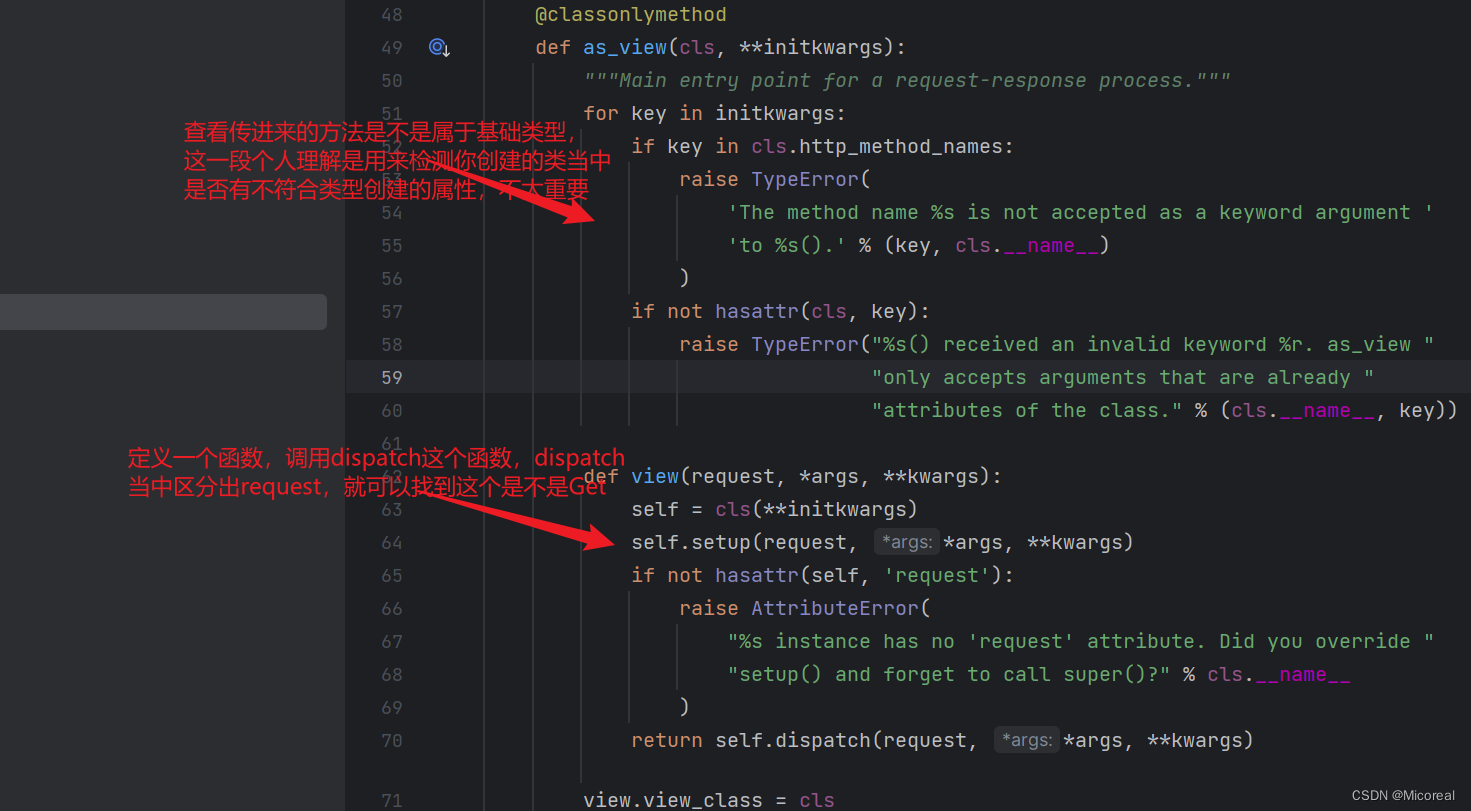Click the 'request' string on line 65
The image size is (1471, 811).
pyautogui.click(x=943, y=575)
